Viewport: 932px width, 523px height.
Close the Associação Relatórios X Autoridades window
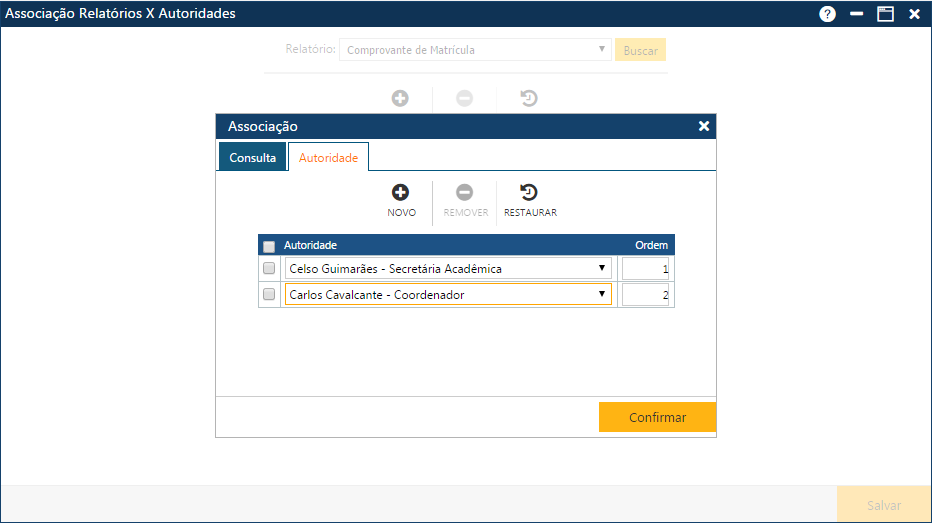point(915,14)
